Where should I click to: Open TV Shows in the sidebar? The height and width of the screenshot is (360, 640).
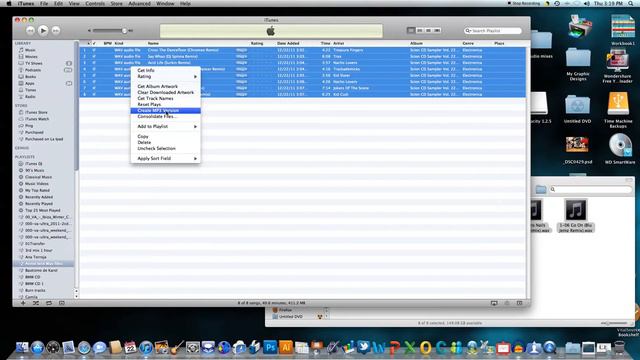click(33, 63)
